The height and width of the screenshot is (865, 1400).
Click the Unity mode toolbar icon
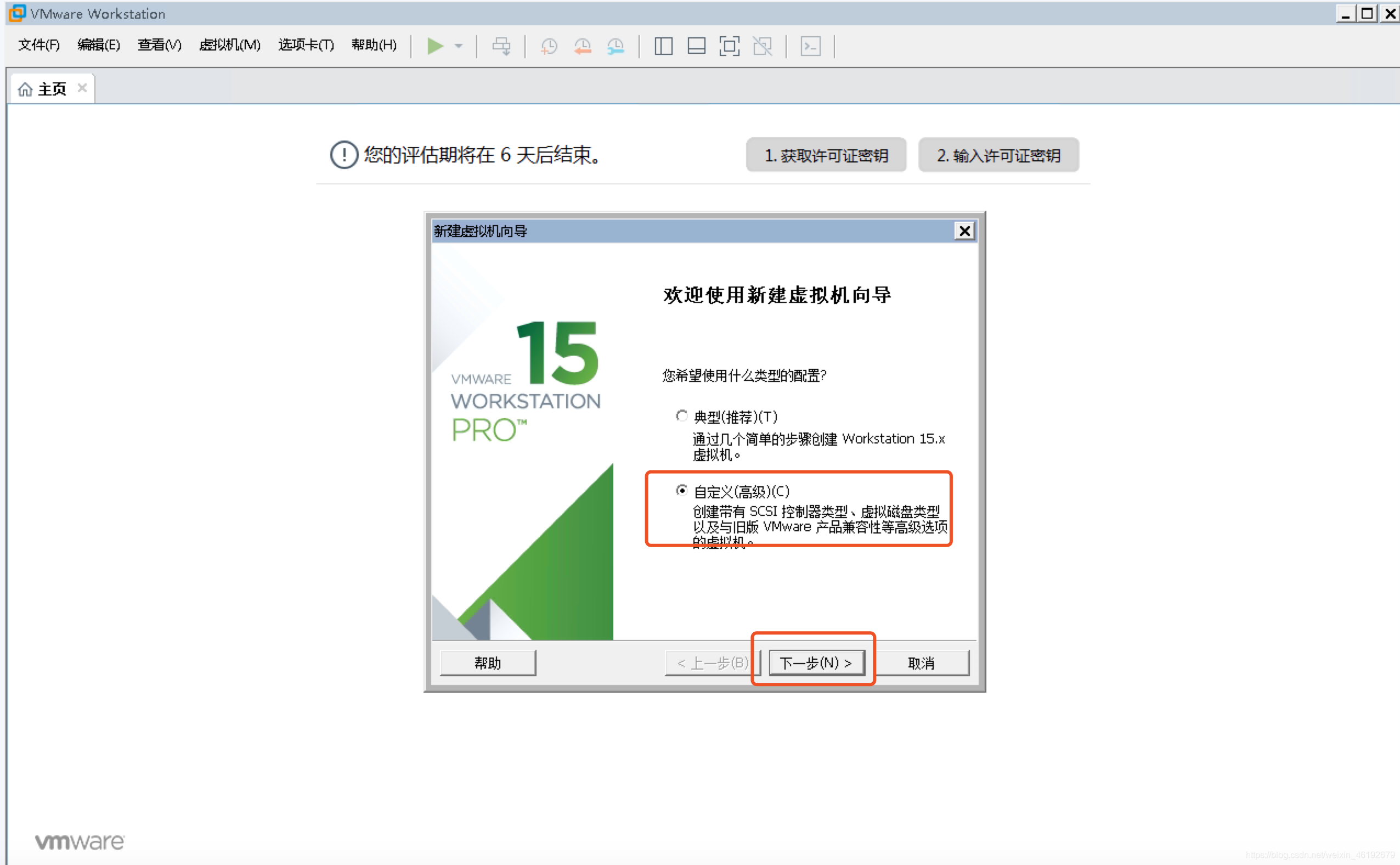[x=763, y=46]
